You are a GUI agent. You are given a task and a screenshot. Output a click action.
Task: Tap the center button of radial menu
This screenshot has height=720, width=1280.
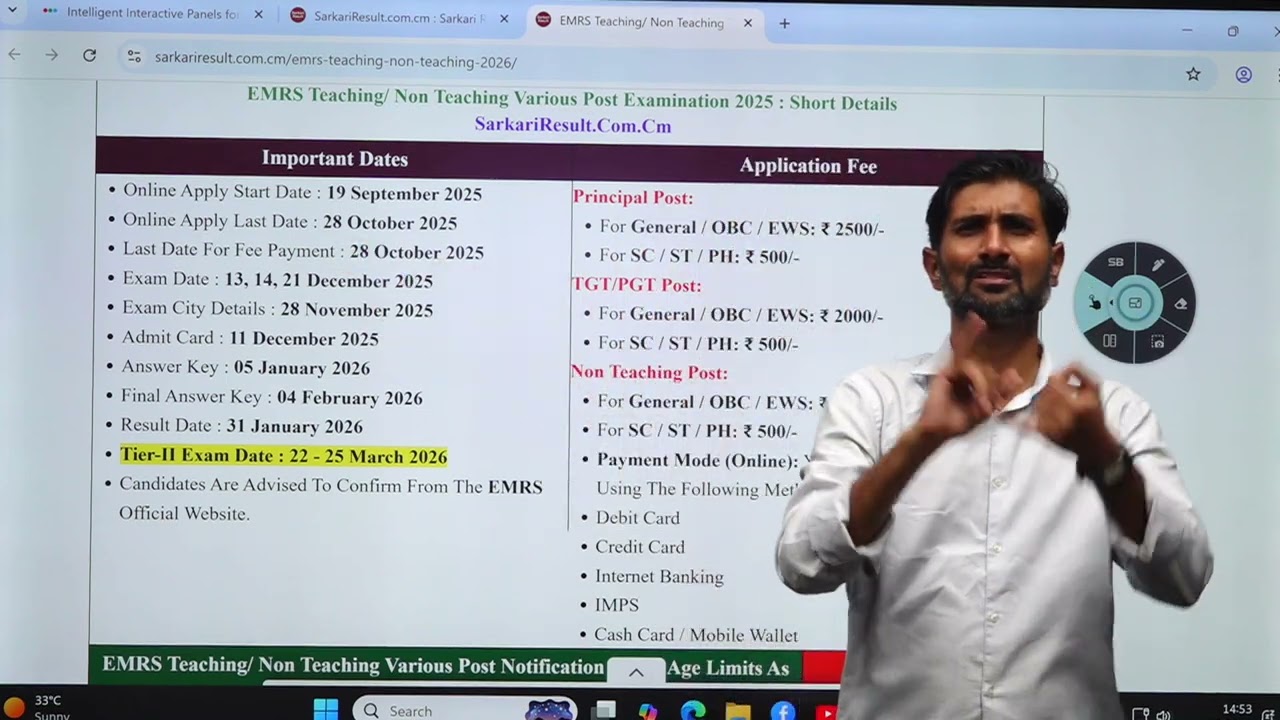[1135, 303]
